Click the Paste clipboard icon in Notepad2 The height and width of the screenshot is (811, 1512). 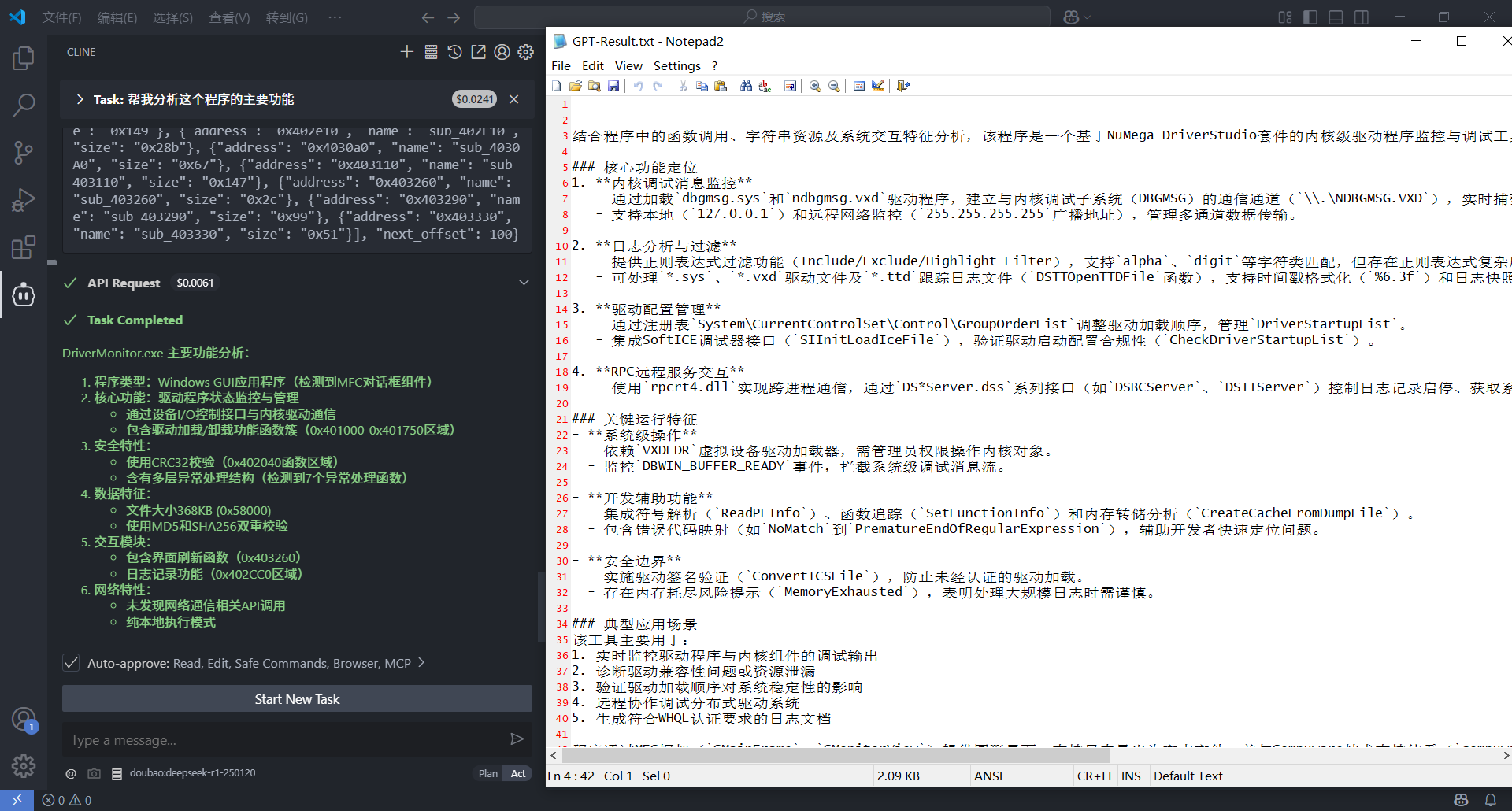click(x=721, y=86)
